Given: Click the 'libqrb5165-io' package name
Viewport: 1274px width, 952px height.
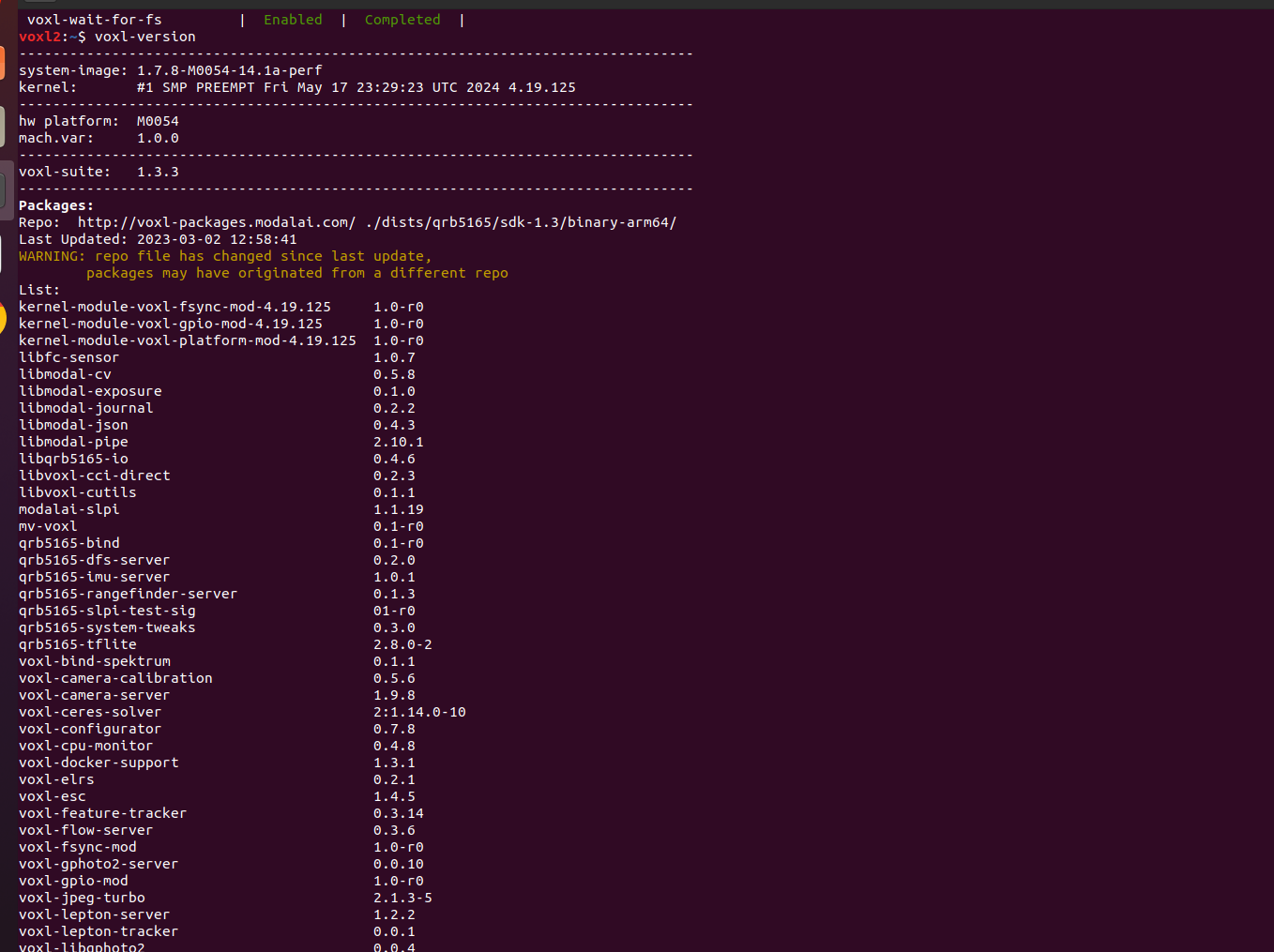Looking at the screenshot, I should [x=73, y=459].
